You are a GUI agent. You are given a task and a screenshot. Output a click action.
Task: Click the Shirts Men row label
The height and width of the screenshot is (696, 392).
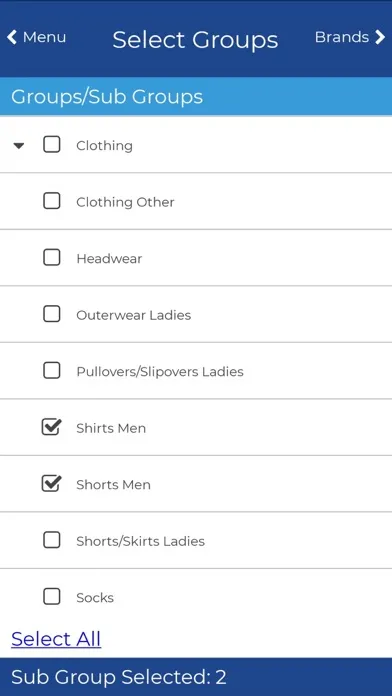[111, 428]
